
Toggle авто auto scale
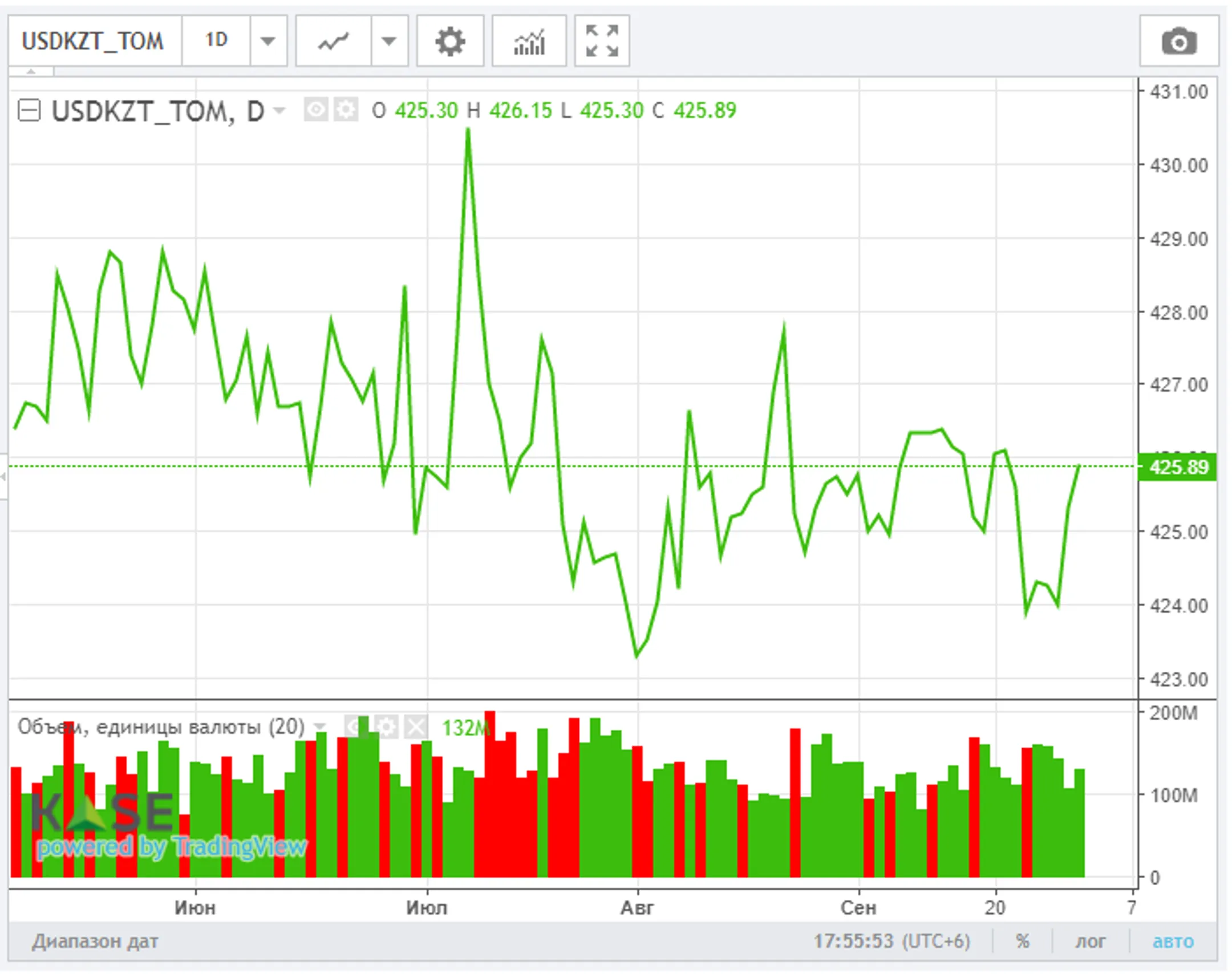[1173, 940]
